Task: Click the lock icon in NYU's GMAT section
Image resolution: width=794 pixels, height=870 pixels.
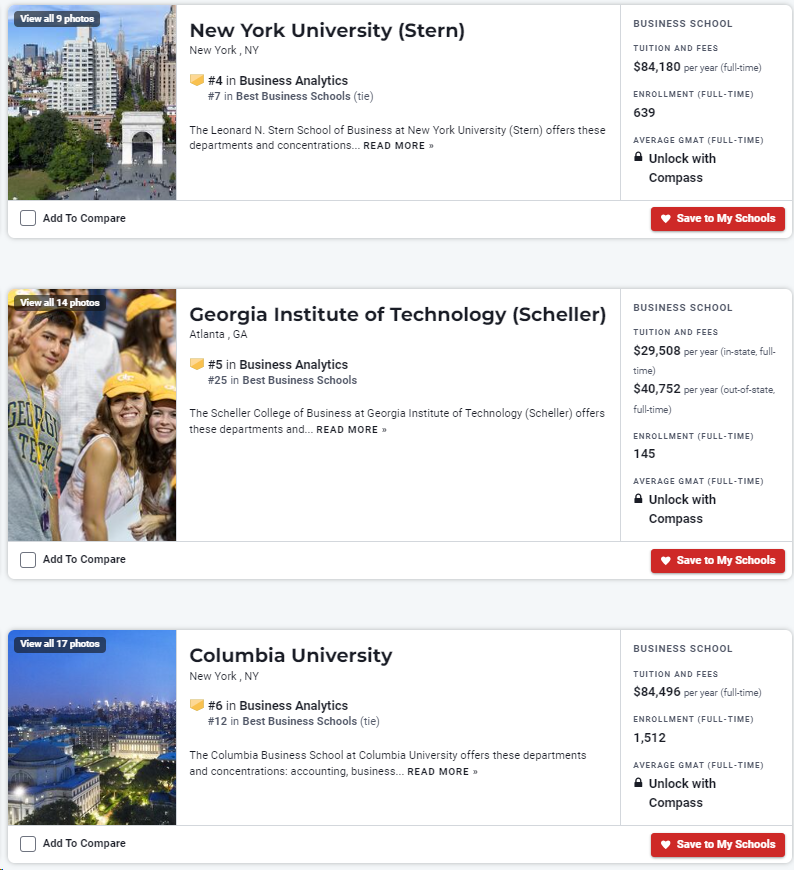Action: click(x=638, y=157)
